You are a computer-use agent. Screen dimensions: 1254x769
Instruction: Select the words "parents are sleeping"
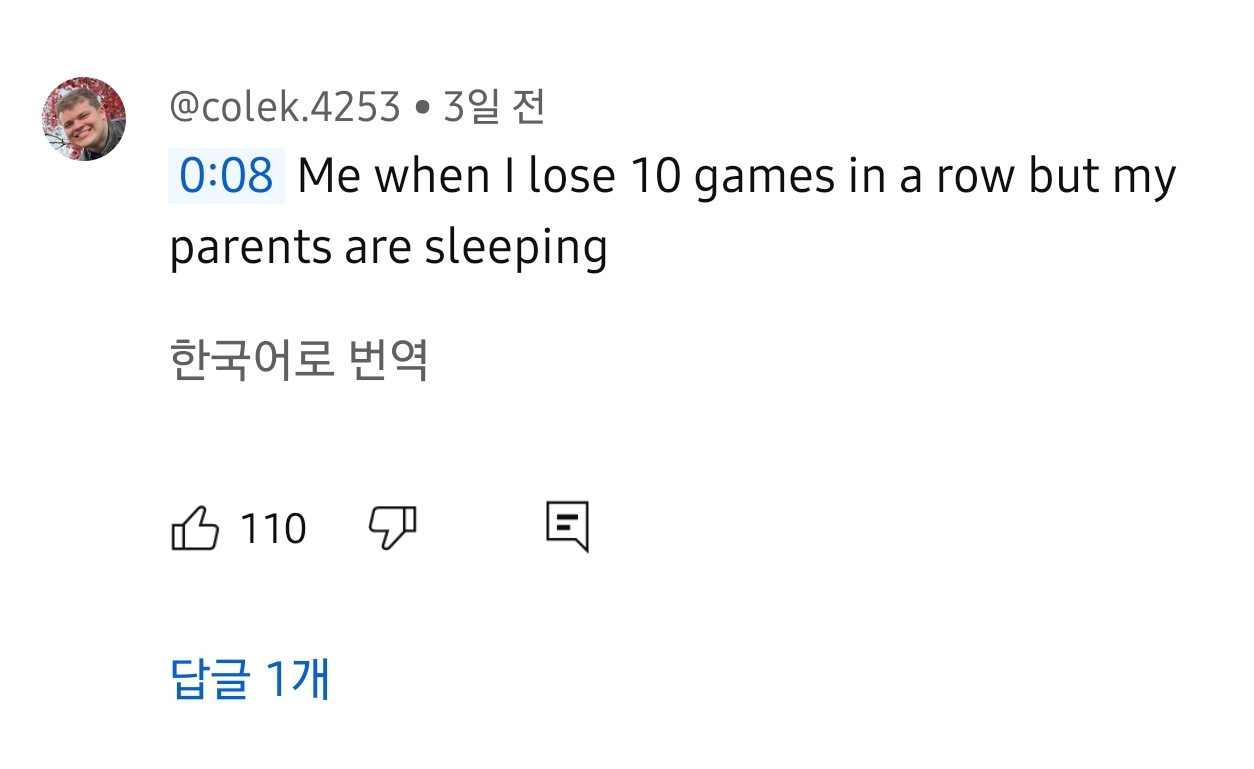[389, 248]
